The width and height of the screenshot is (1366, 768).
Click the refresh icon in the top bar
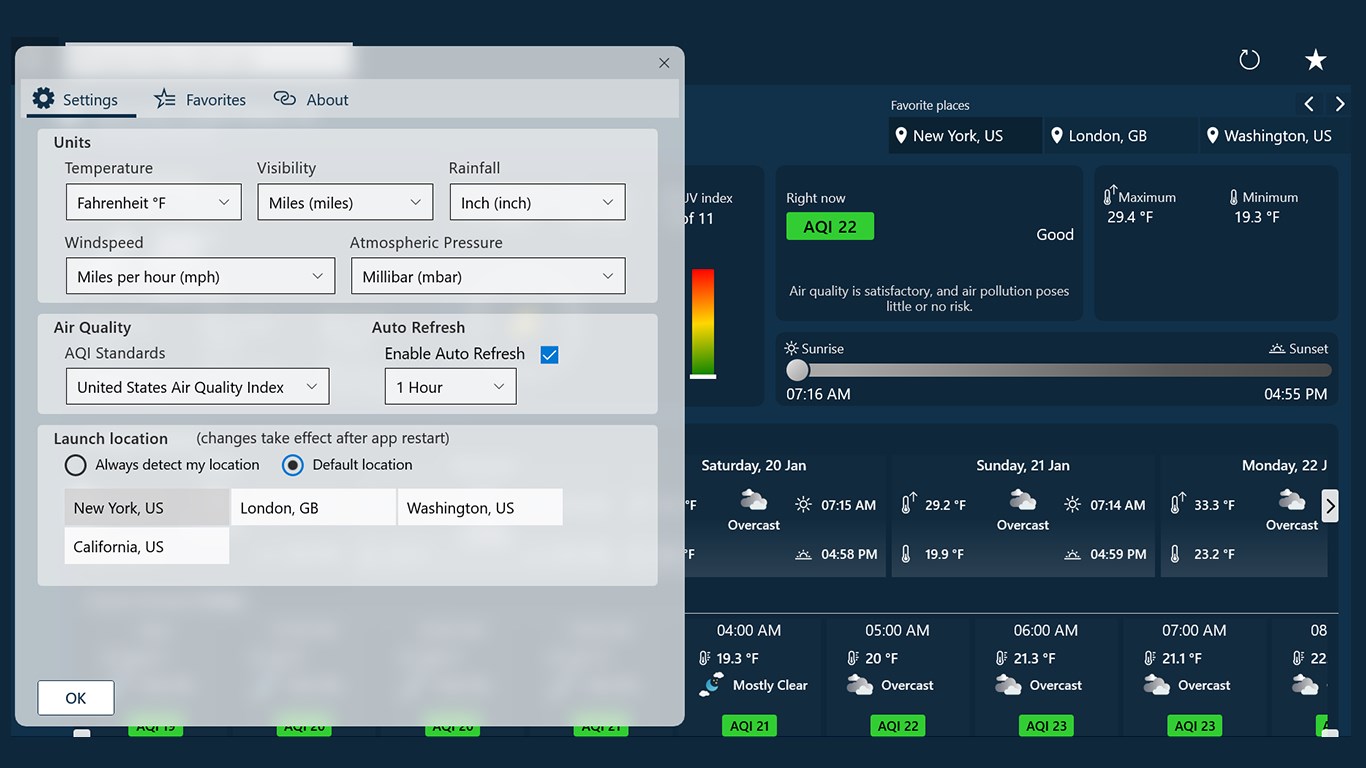pos(1249,59)
